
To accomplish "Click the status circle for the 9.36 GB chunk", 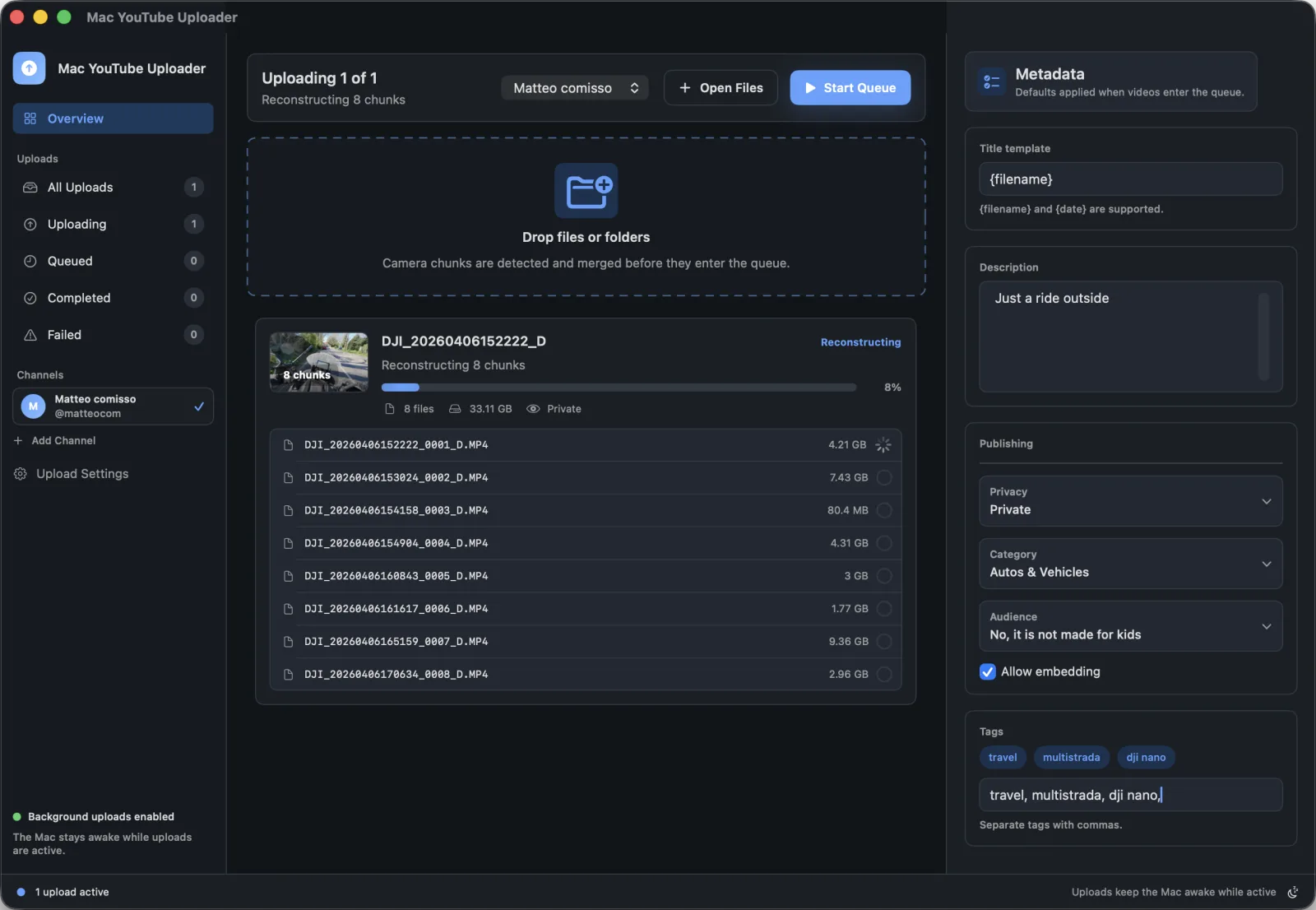I will (884, 642).
